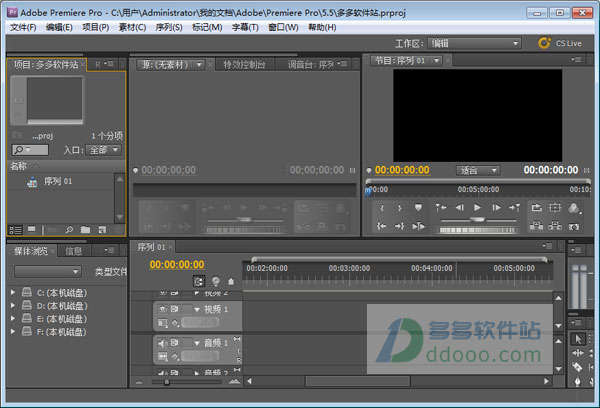Screen dimensions: 600x408
Task: Expand the C: (本机磁盘) drive
Action: coord(13,292)
